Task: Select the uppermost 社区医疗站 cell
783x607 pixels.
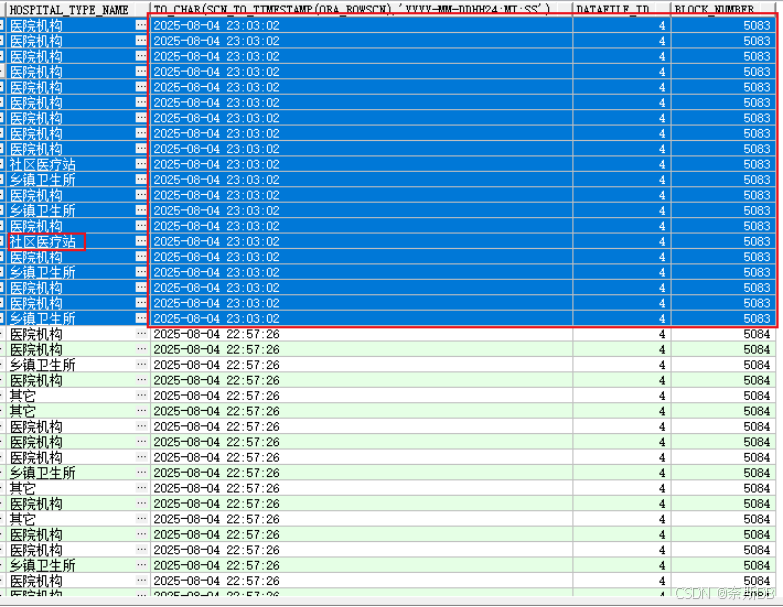Action: 71,164
